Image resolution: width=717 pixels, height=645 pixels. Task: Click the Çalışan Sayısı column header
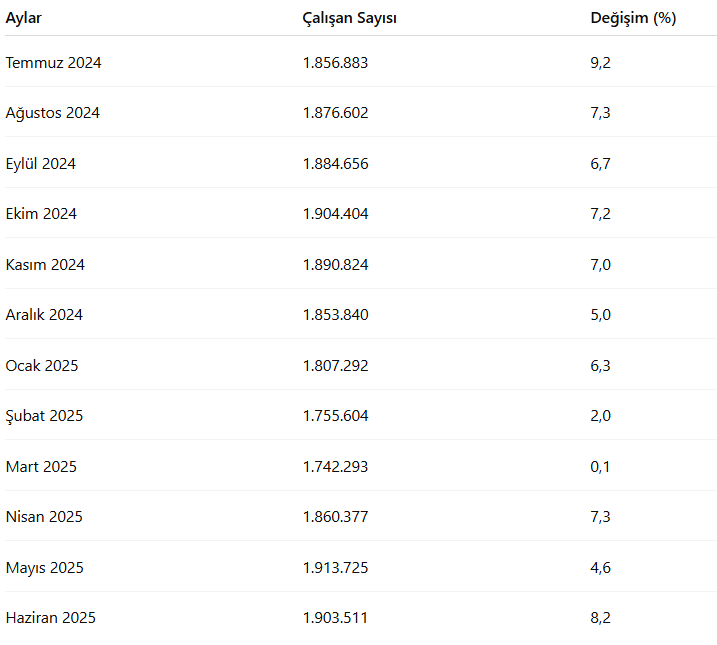pyautogui.click(x=350, y=18)
